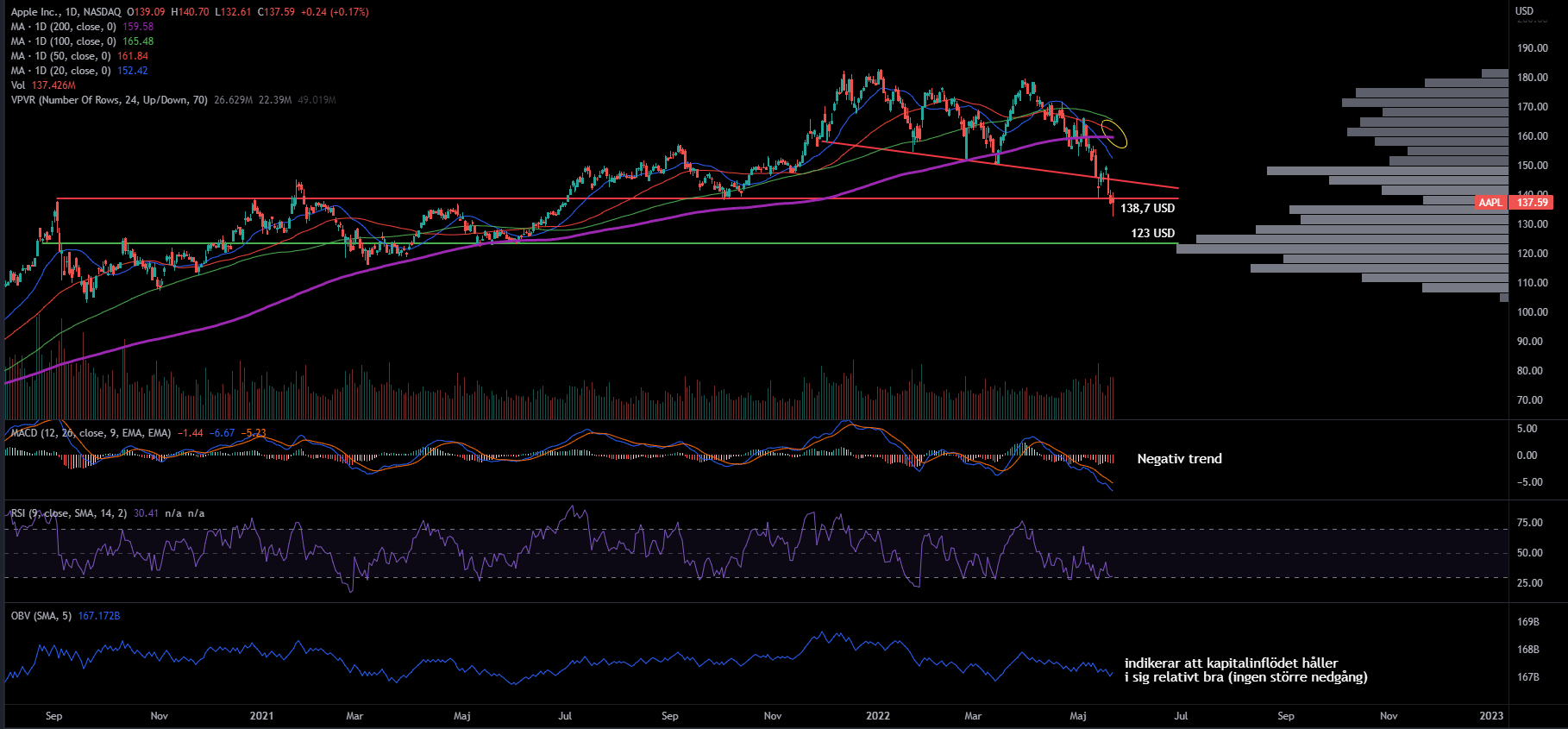Select the 'Negativ trend' text annotation
The height and width of the screenshot is (729, 1568).
pyautogui.click(x=1179, y=459)
